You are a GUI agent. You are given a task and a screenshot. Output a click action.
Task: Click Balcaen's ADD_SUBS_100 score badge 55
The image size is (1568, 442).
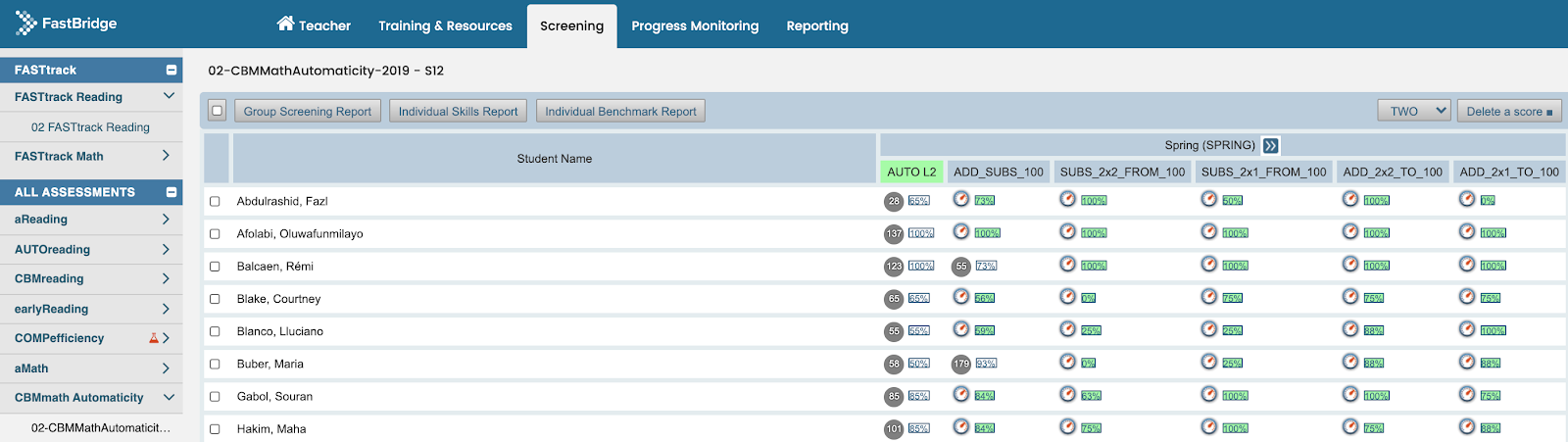(x=961, y=267)
